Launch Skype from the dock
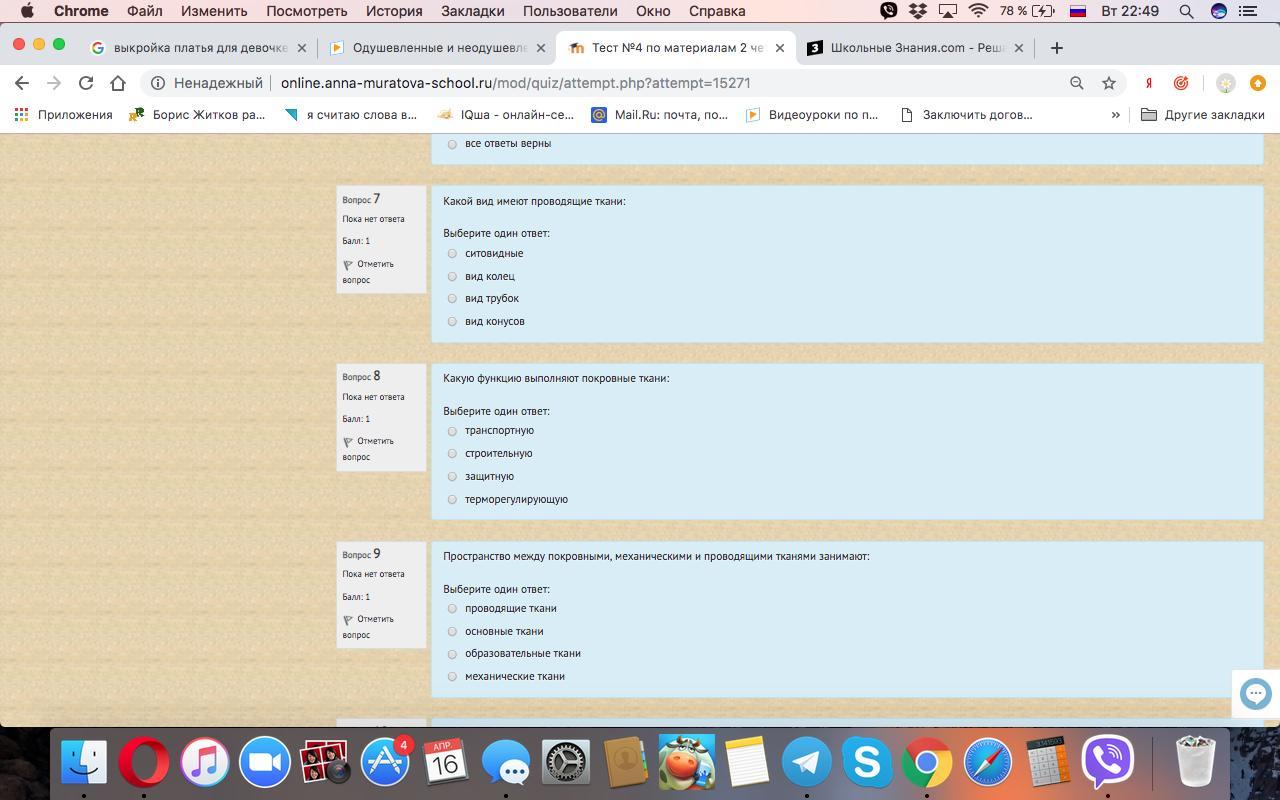The image size is (1280, 800). [866, 763]
